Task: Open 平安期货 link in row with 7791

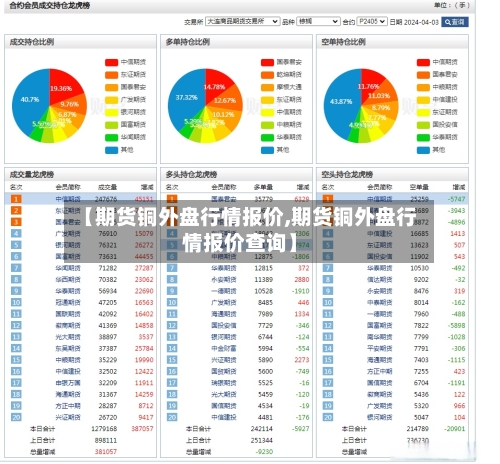Action: 380,349
